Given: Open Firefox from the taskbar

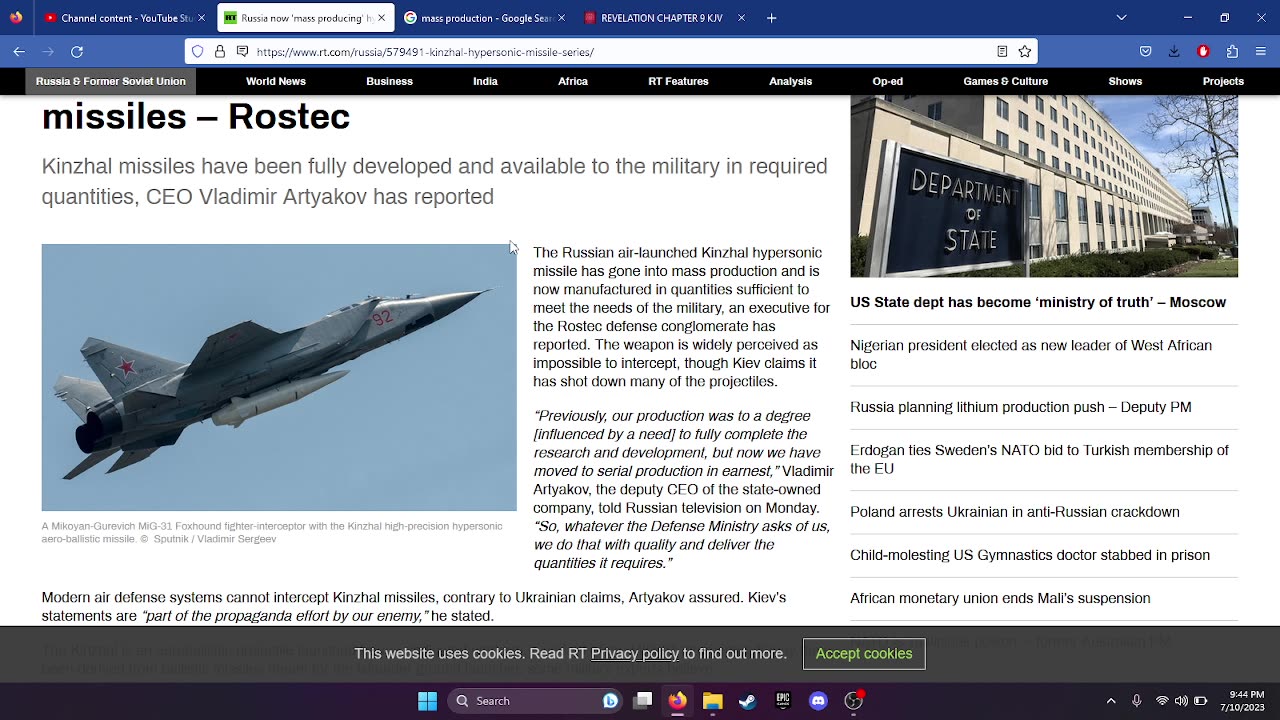Looking at the screenshot, I should click(678, 701).
